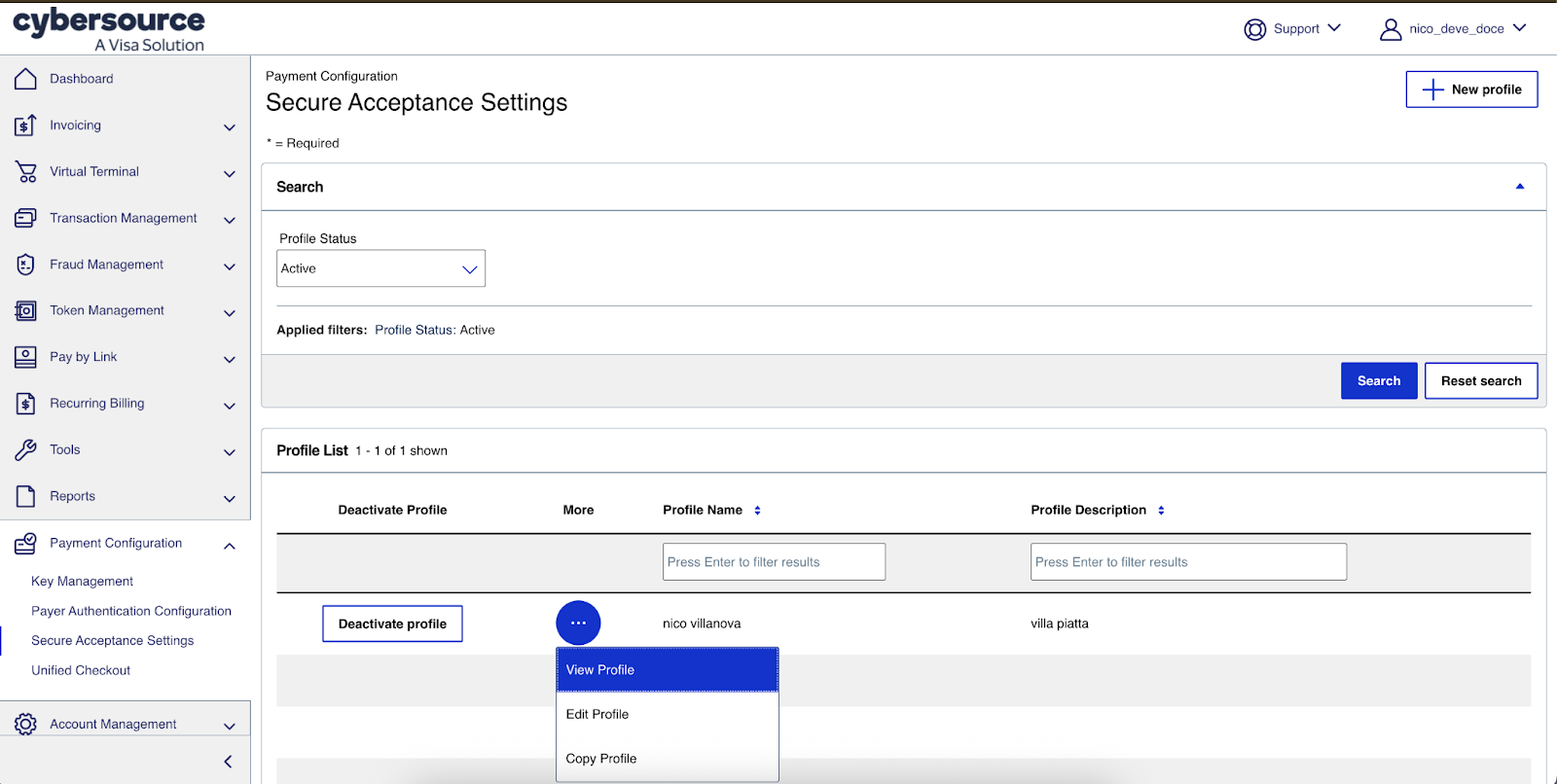Click the three-dot More icon button
The image size is (1557, 784).
(578, 624)
